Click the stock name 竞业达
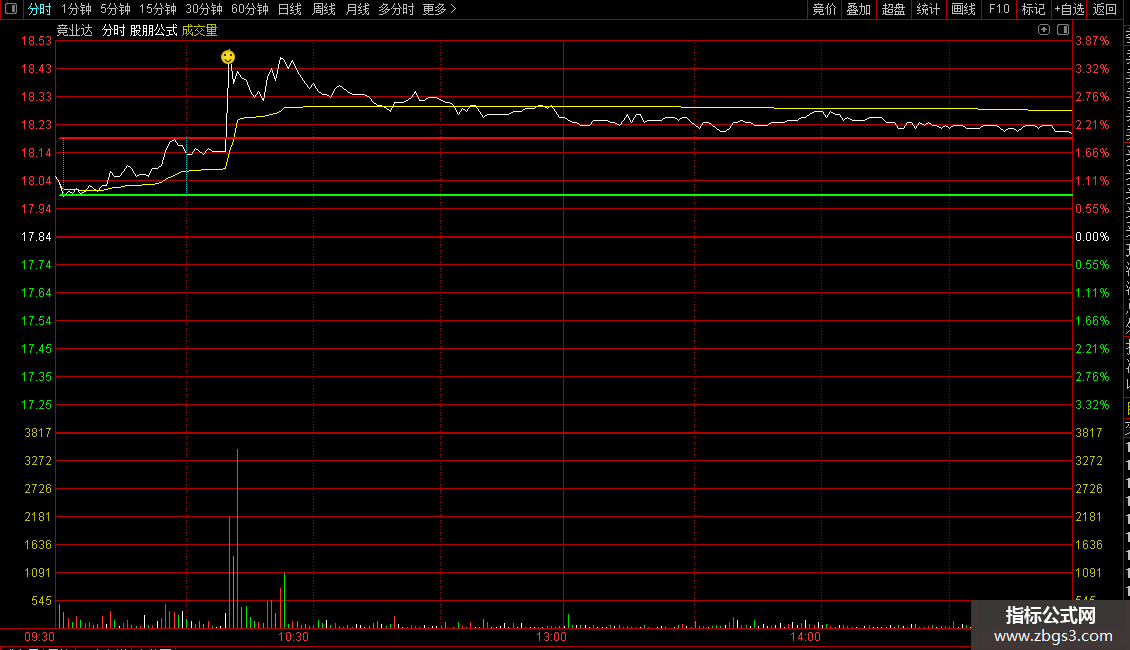This screenshot has height=650, width=1130. [x=75, y=30]
